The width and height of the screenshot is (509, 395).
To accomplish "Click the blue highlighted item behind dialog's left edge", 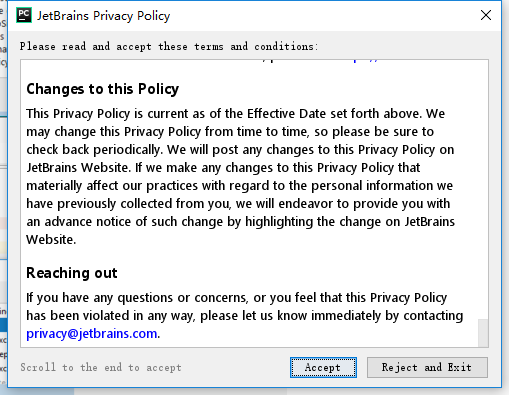I will click(x=3, y=325).
